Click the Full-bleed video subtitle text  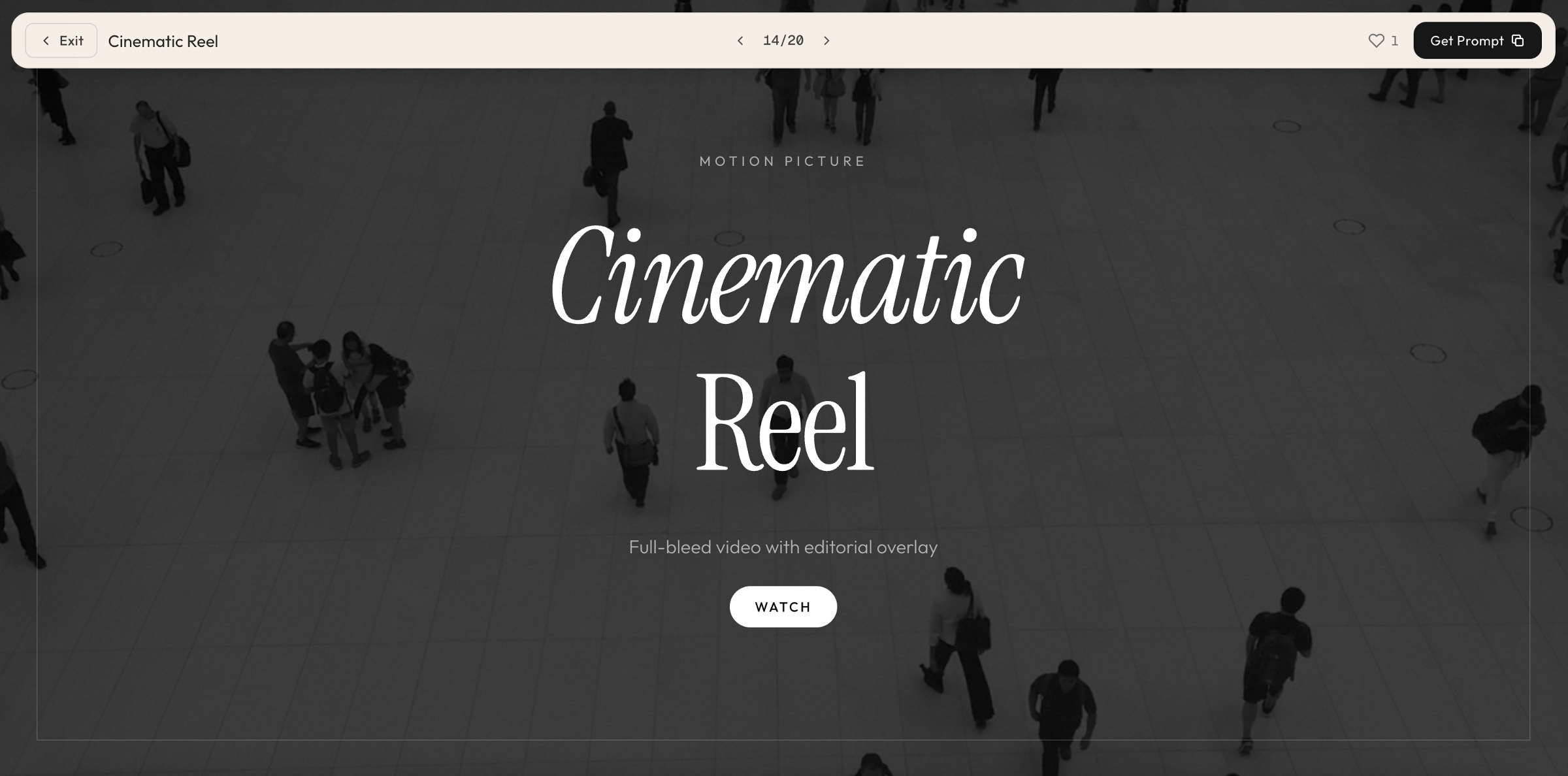tap(783, 547)
